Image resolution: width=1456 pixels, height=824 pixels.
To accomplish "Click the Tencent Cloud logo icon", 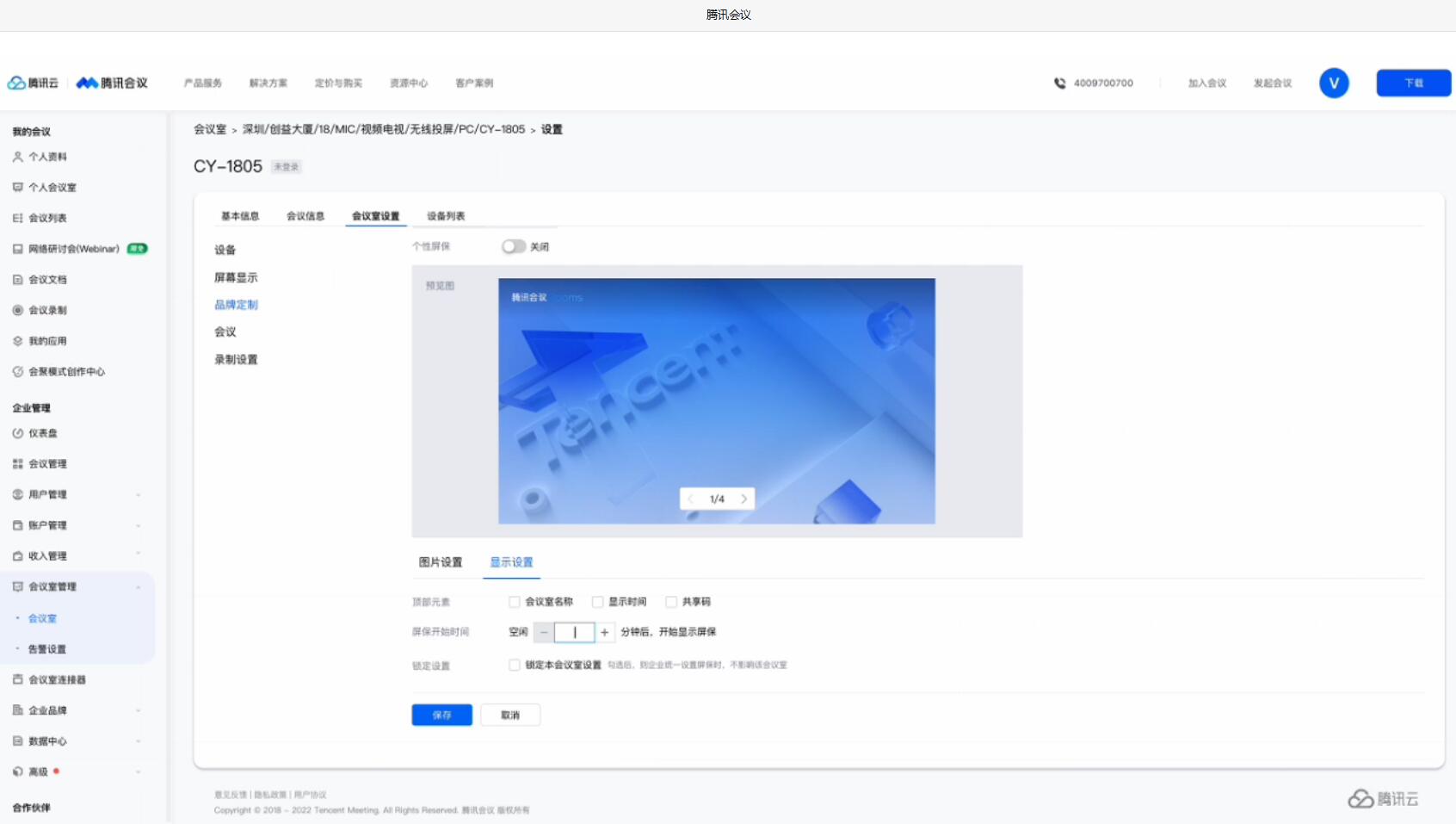I will [16, 83].
